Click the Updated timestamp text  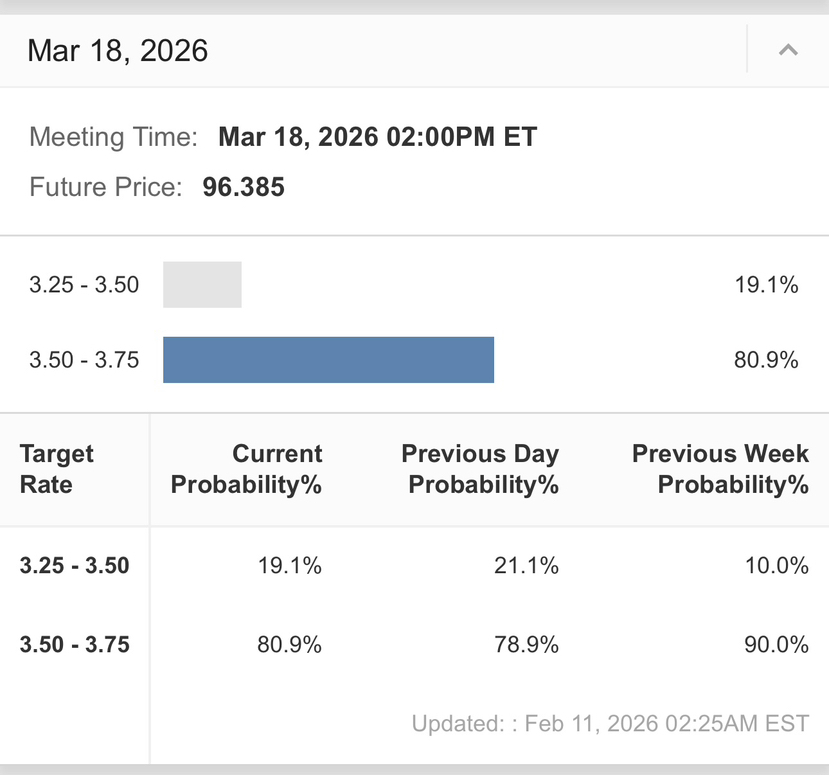pyautogui.click(x=610, y=723)
